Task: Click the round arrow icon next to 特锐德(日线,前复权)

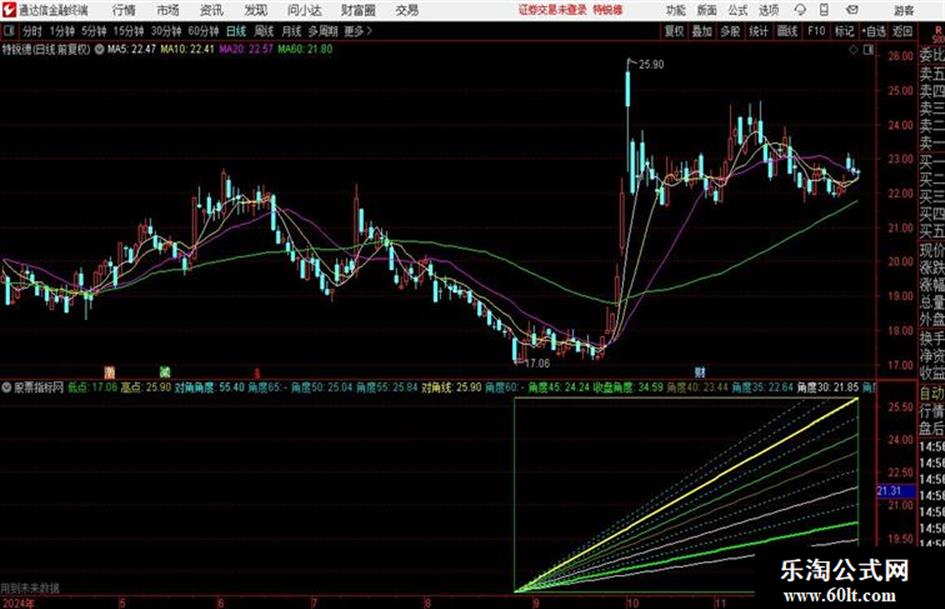Action: pyautogui.click(x=99, y=49)
